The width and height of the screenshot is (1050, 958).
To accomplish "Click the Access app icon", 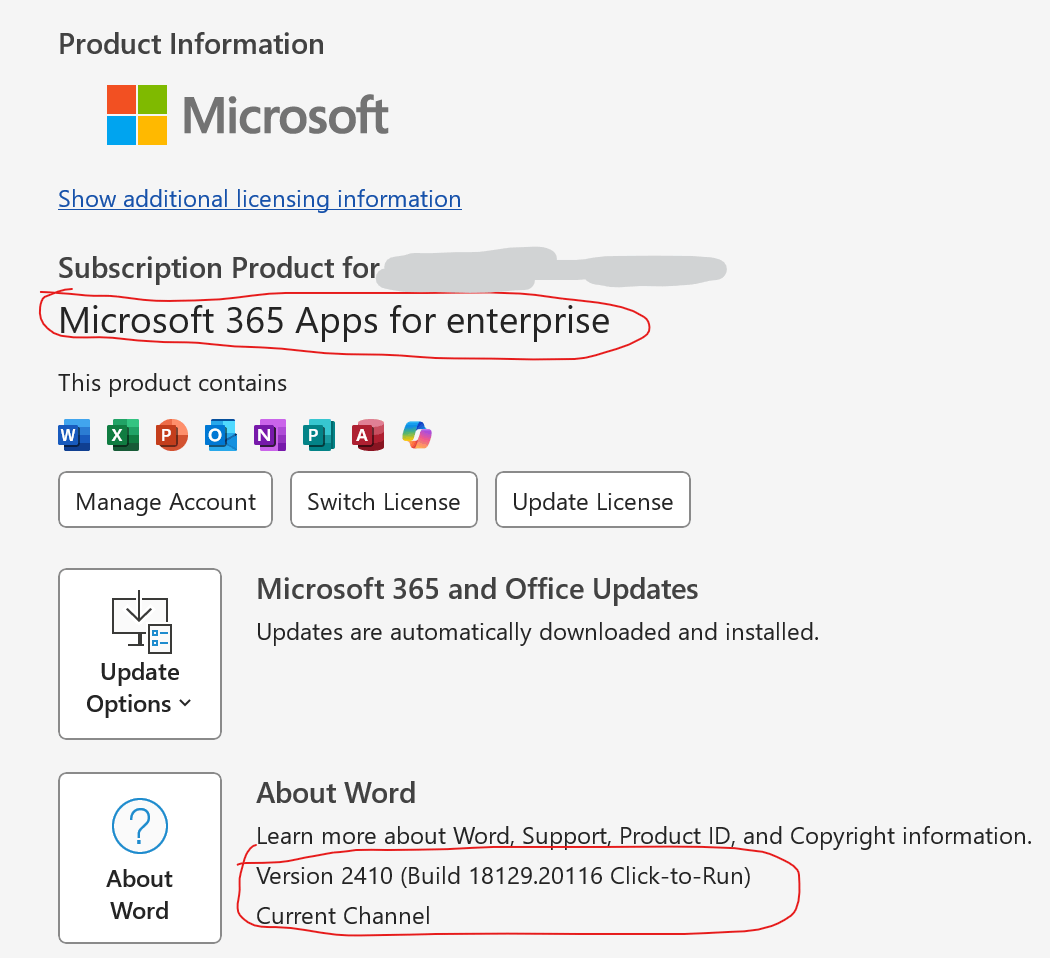I will (x=368, y=435).
